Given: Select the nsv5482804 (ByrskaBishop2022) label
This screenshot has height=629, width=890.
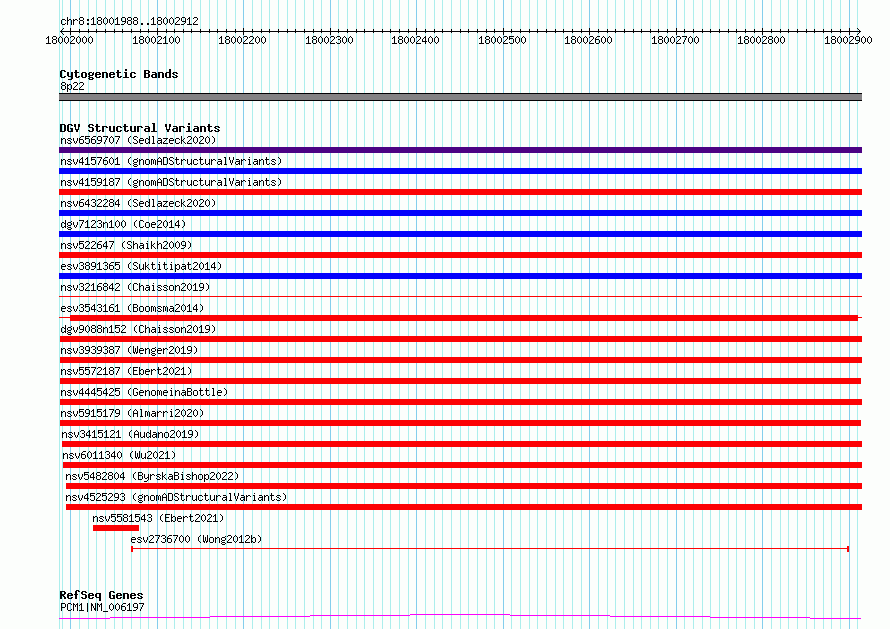Looking at the screenshot, I should (152, 476).
